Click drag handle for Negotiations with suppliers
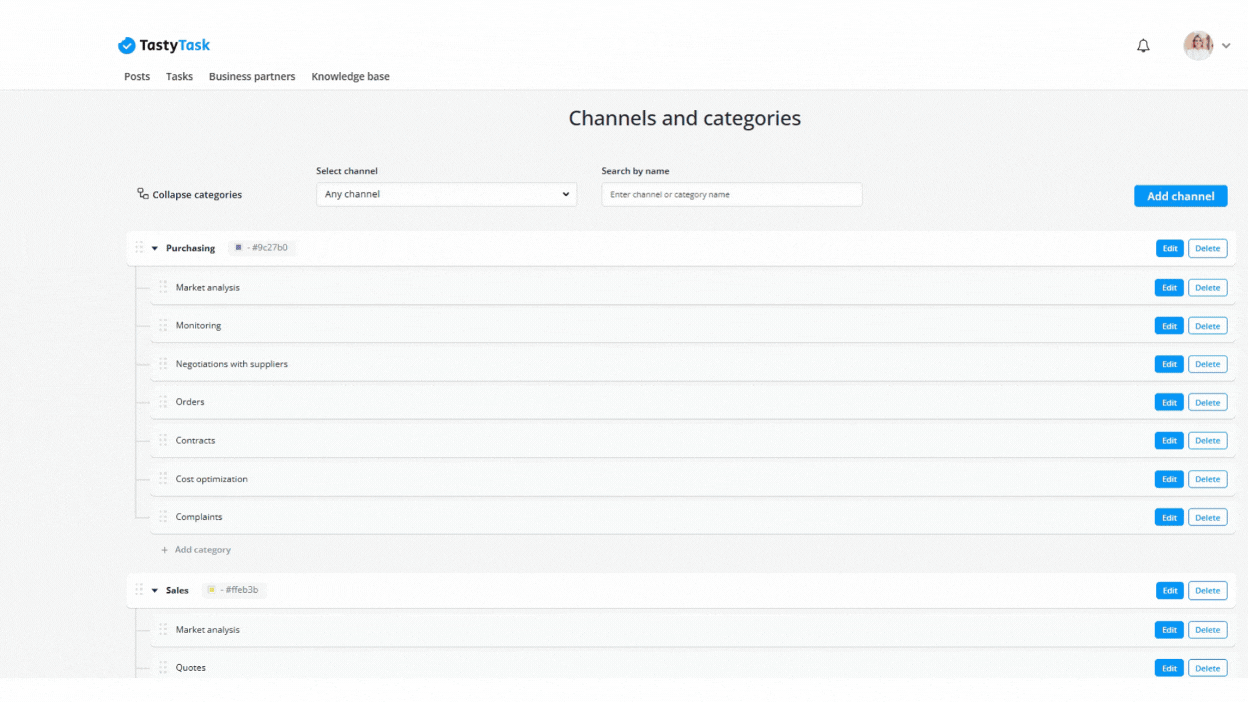 (x=163, y=364)
